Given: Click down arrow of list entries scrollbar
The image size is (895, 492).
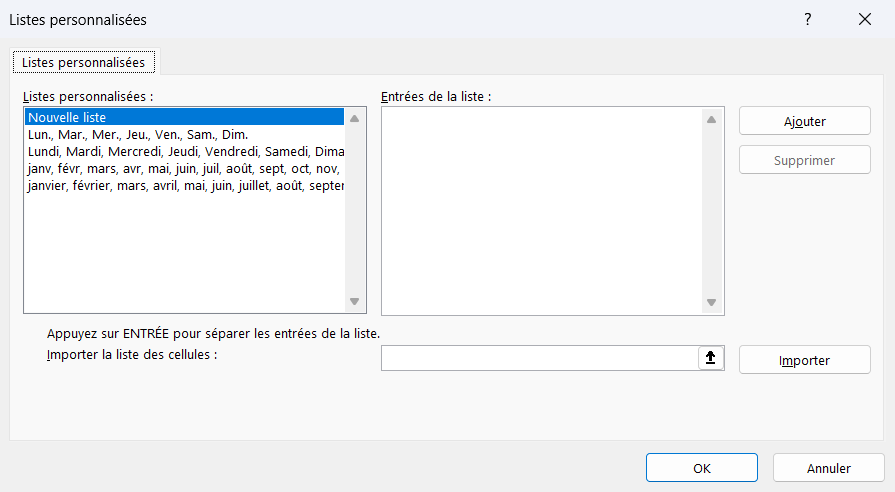Looking at the screenshot, I should pyautogui.click(x=711, y=303).
